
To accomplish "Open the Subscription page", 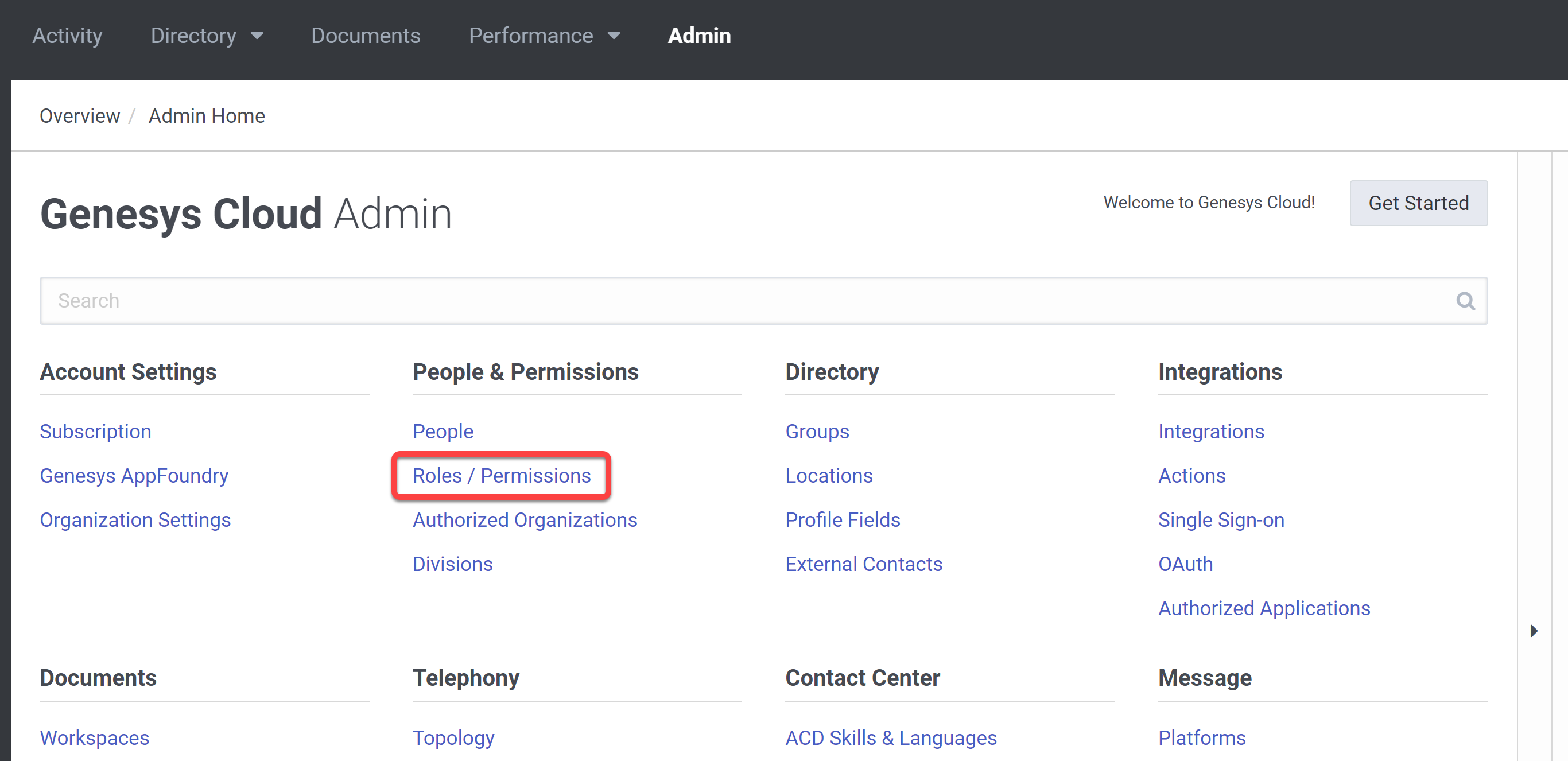I will point(95,431).
